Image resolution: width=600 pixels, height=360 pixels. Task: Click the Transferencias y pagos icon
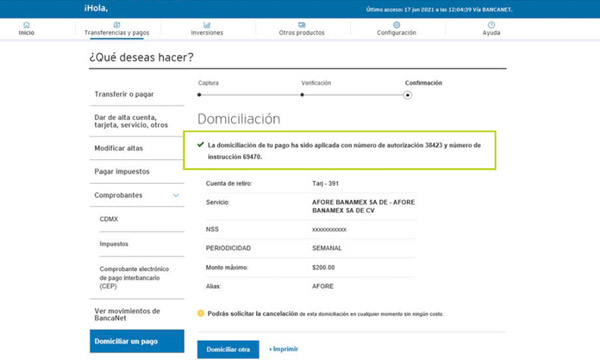point(117,25)
